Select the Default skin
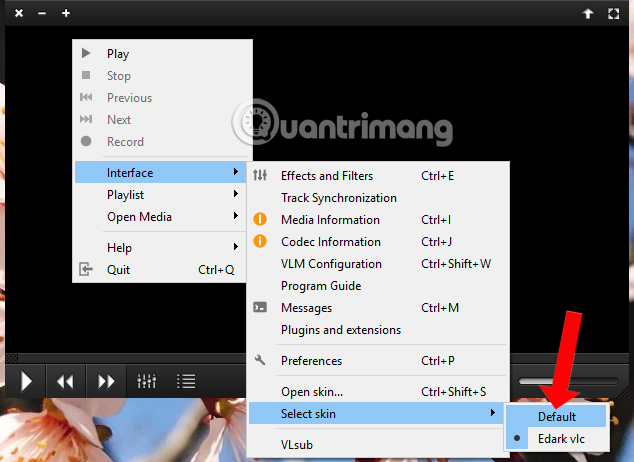 pos(557,416)
